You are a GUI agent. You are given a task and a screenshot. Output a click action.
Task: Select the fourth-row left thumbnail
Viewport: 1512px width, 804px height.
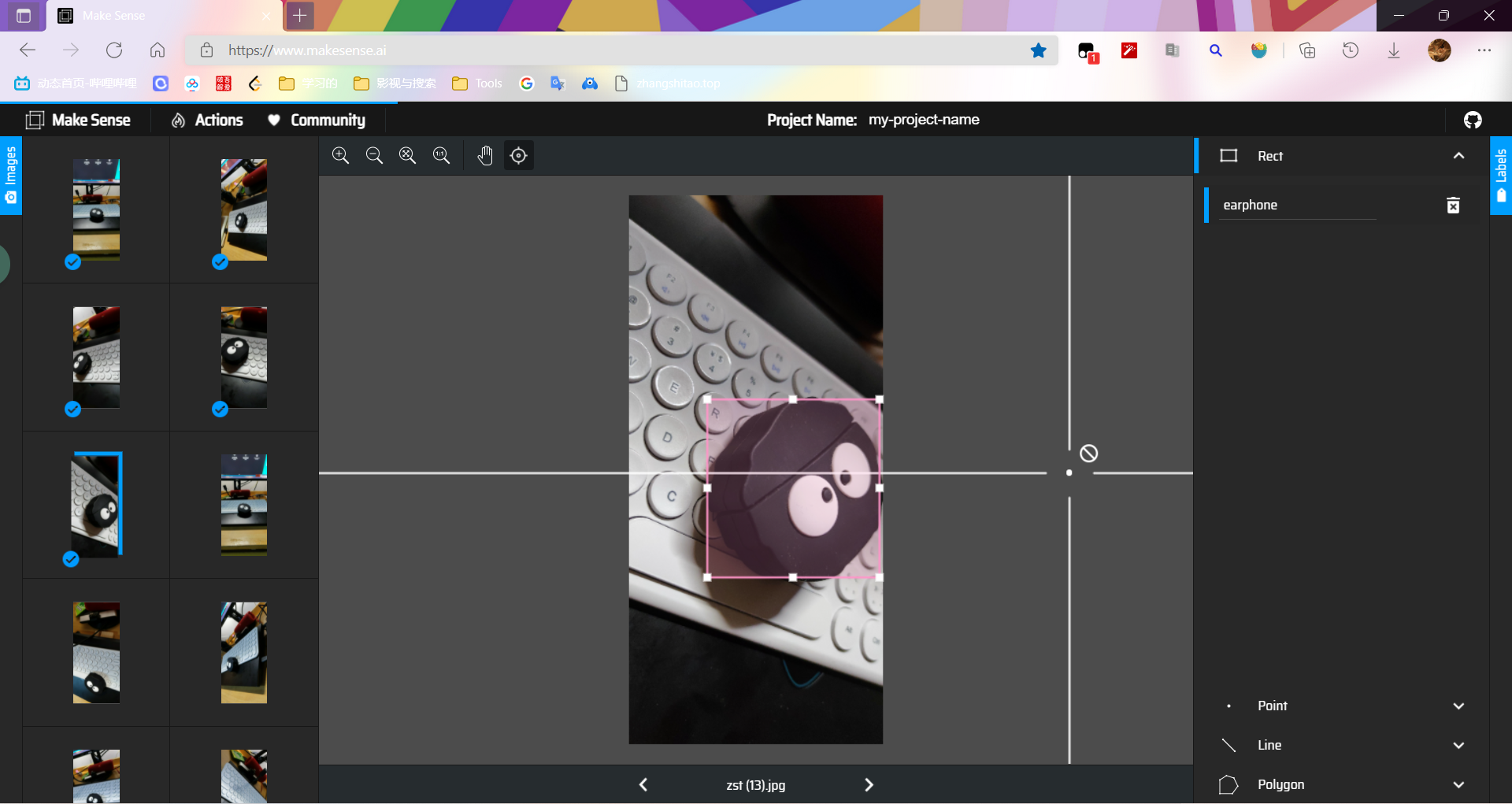click(96, 653)
